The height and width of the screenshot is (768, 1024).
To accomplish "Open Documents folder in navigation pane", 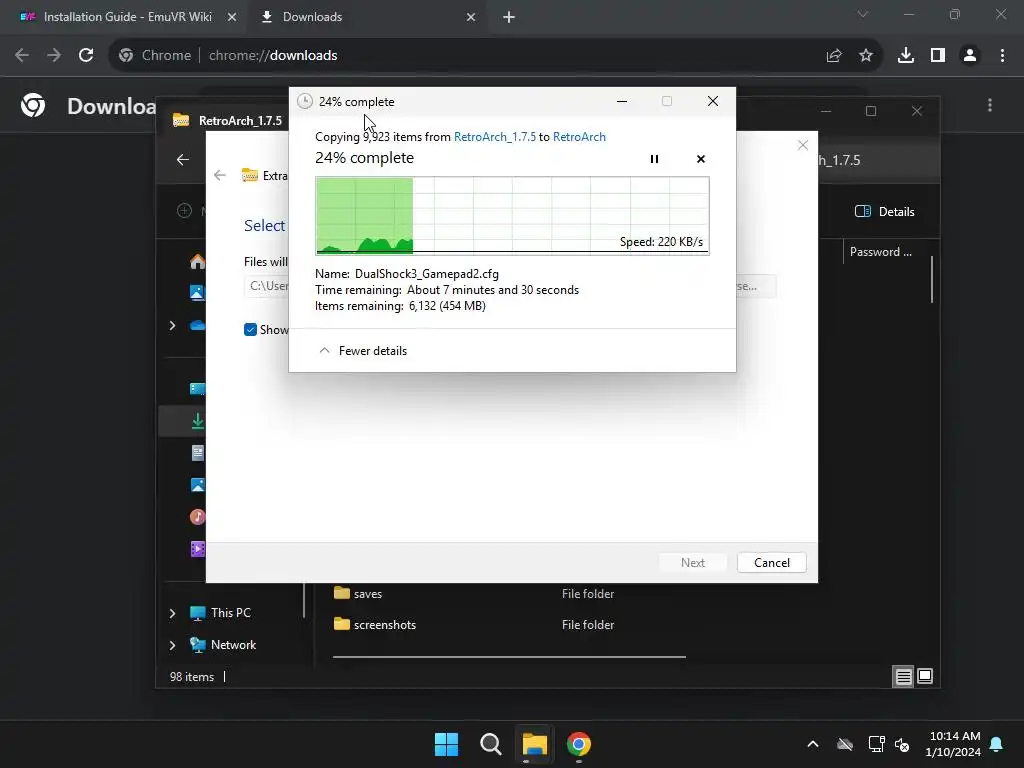I will [197, 453].
